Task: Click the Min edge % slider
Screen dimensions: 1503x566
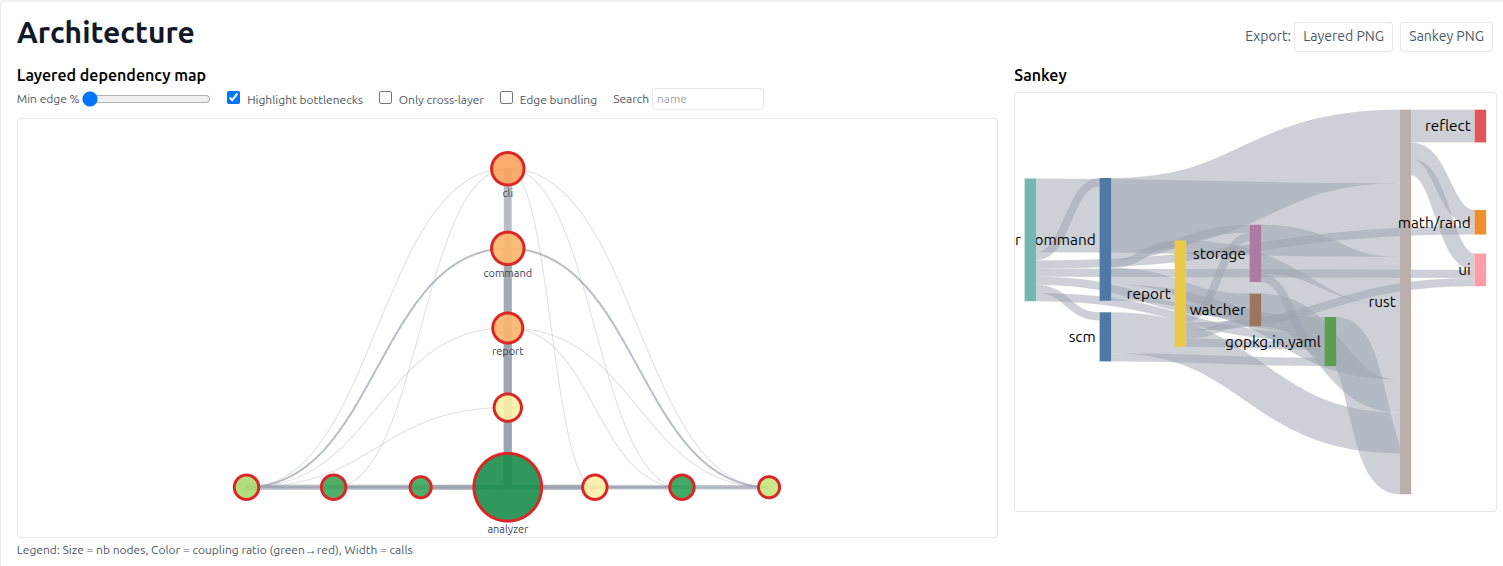Action: click(x=148, y=99)
